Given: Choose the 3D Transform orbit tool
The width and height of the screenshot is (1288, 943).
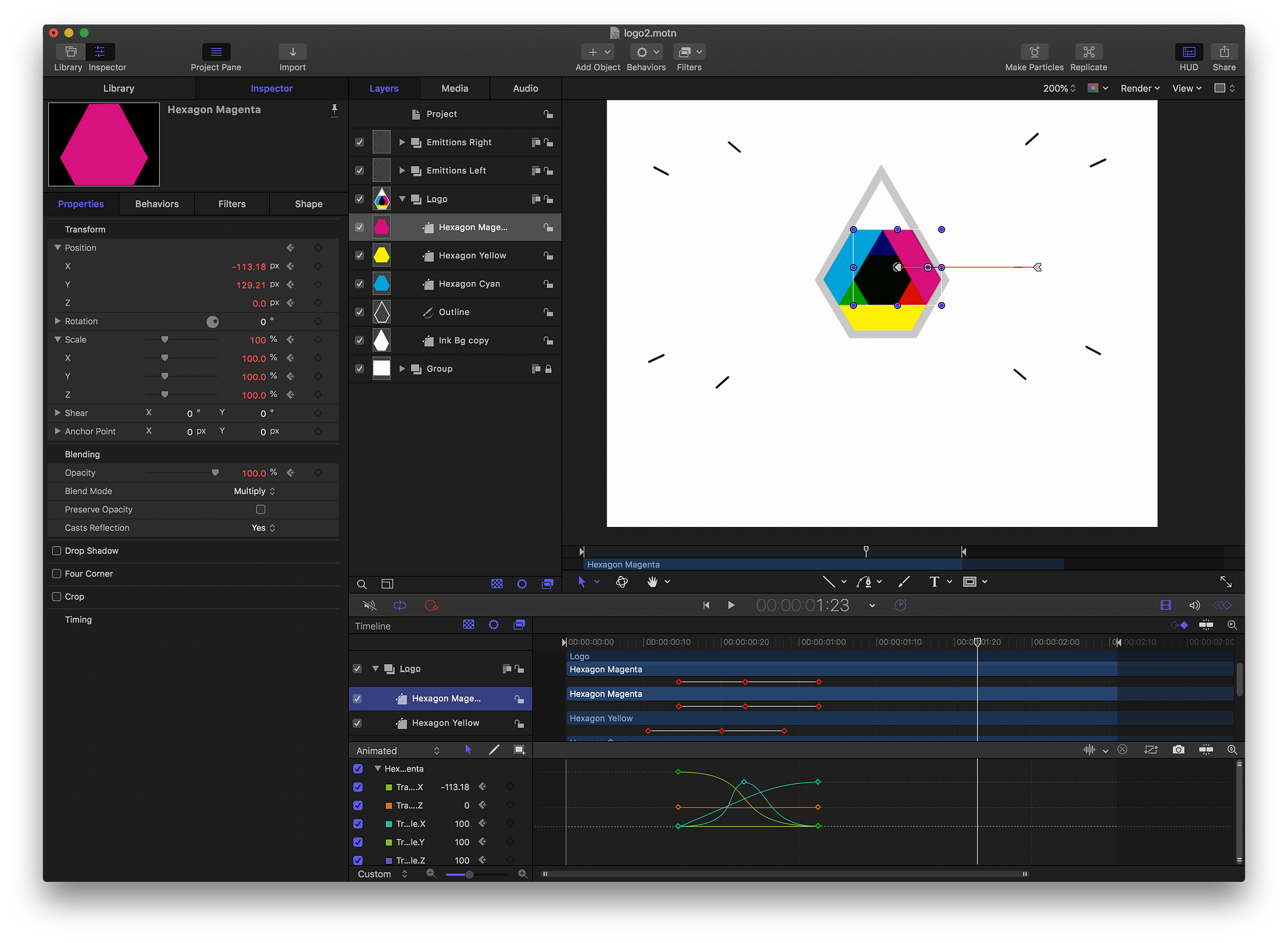Looking at the screenshot, I should [x=621, y=582].
